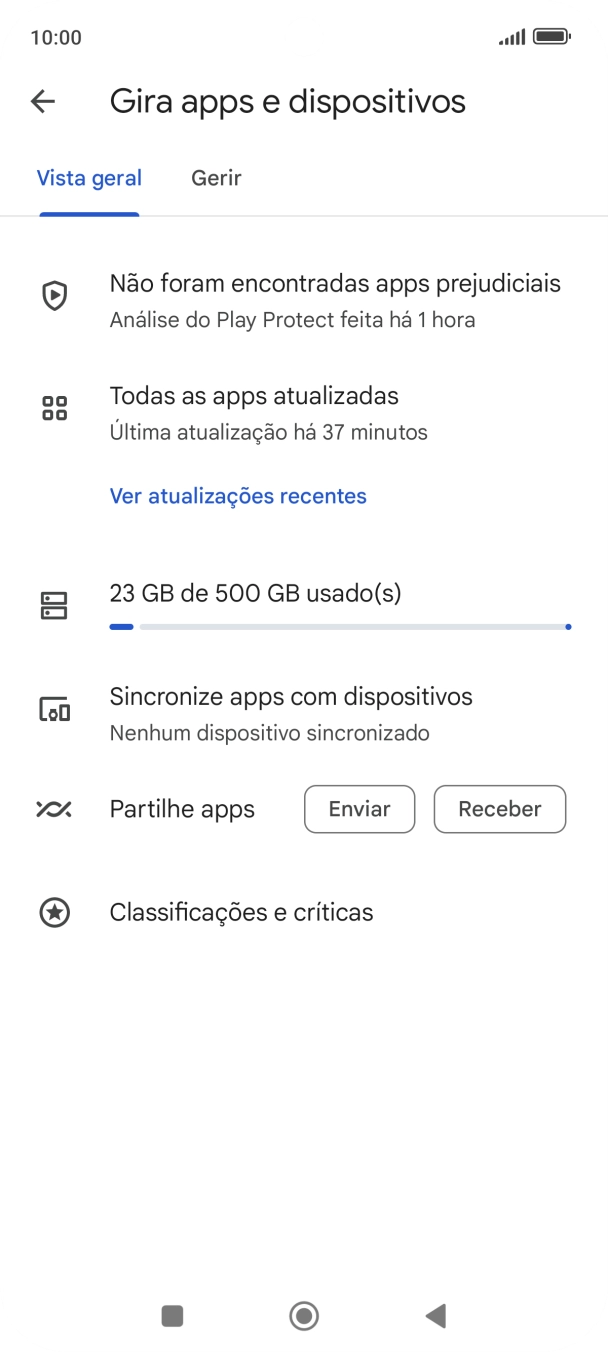Open Classificações e críticas

(x=241, y=912)
